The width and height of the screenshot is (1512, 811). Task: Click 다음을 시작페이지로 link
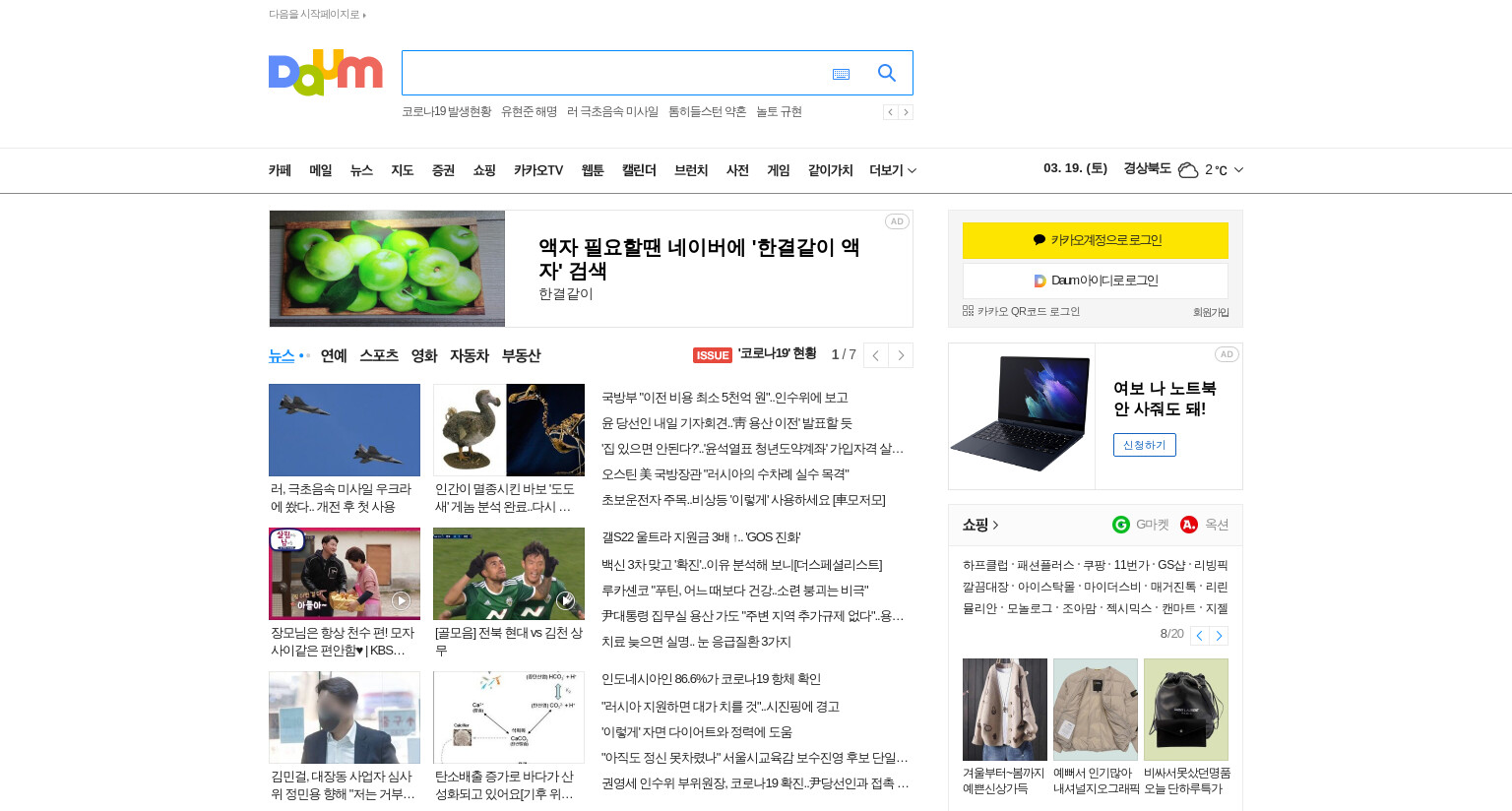point(317,15)
